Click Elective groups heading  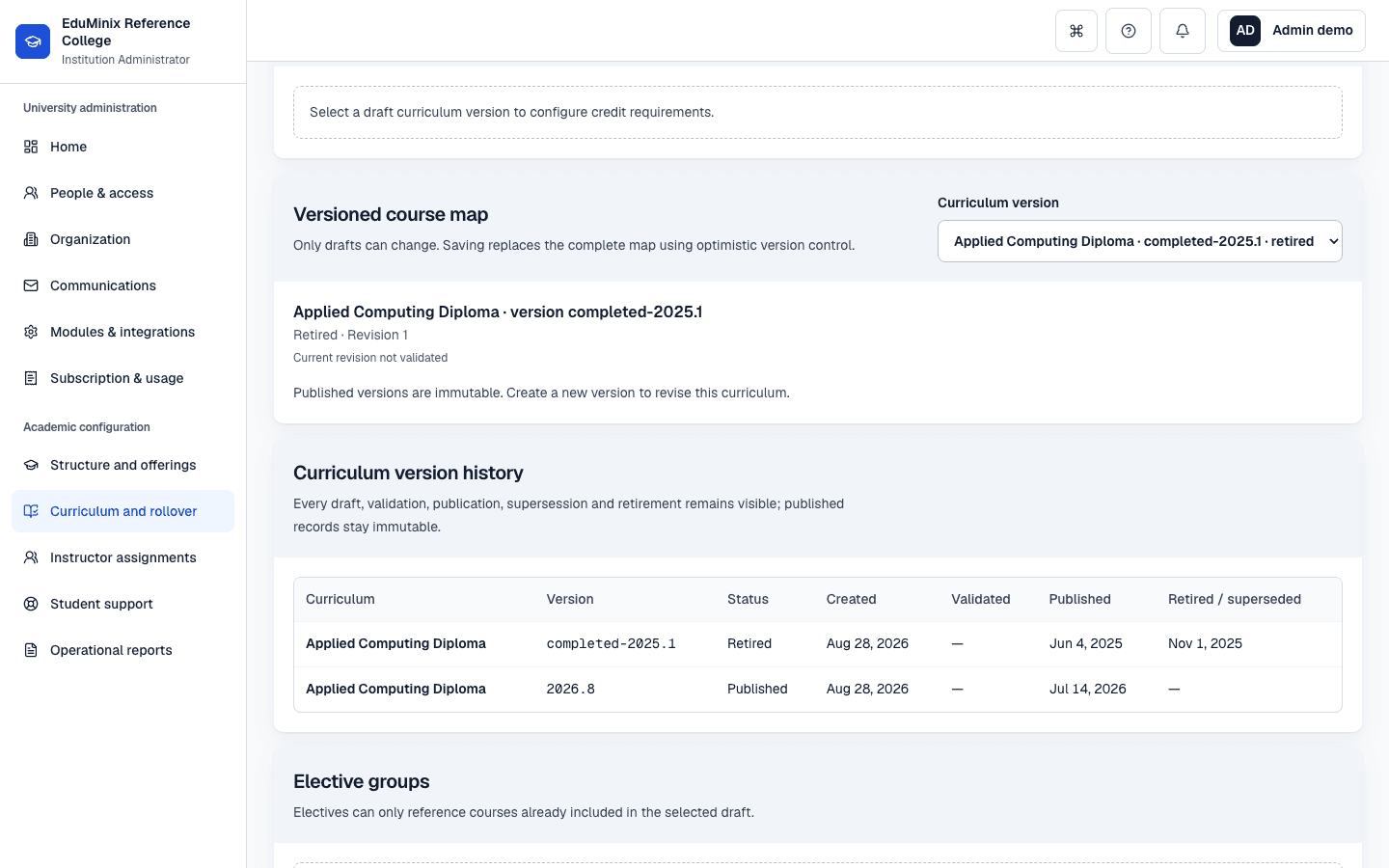pos(361,781)
